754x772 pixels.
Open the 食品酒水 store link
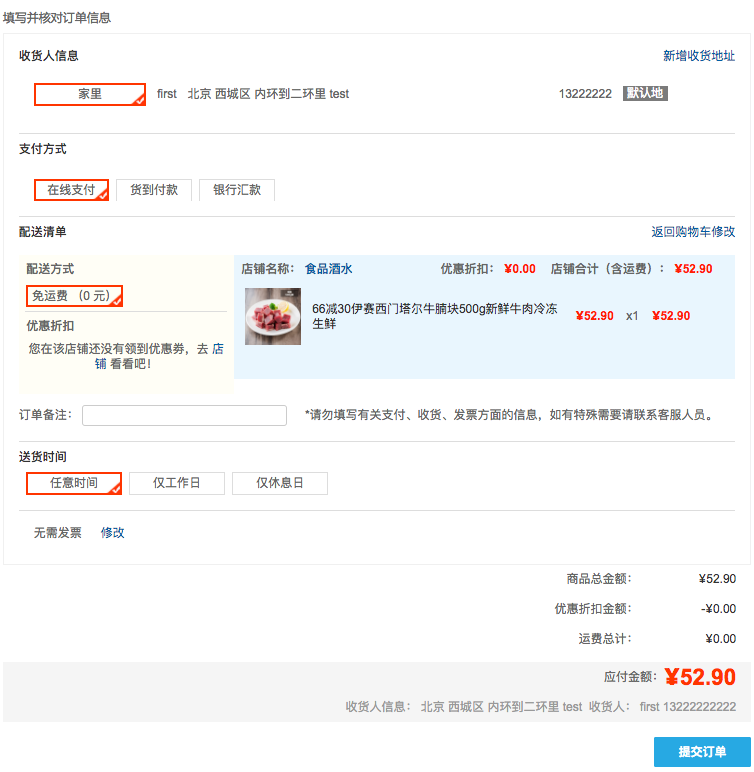[x=328, y=269]
